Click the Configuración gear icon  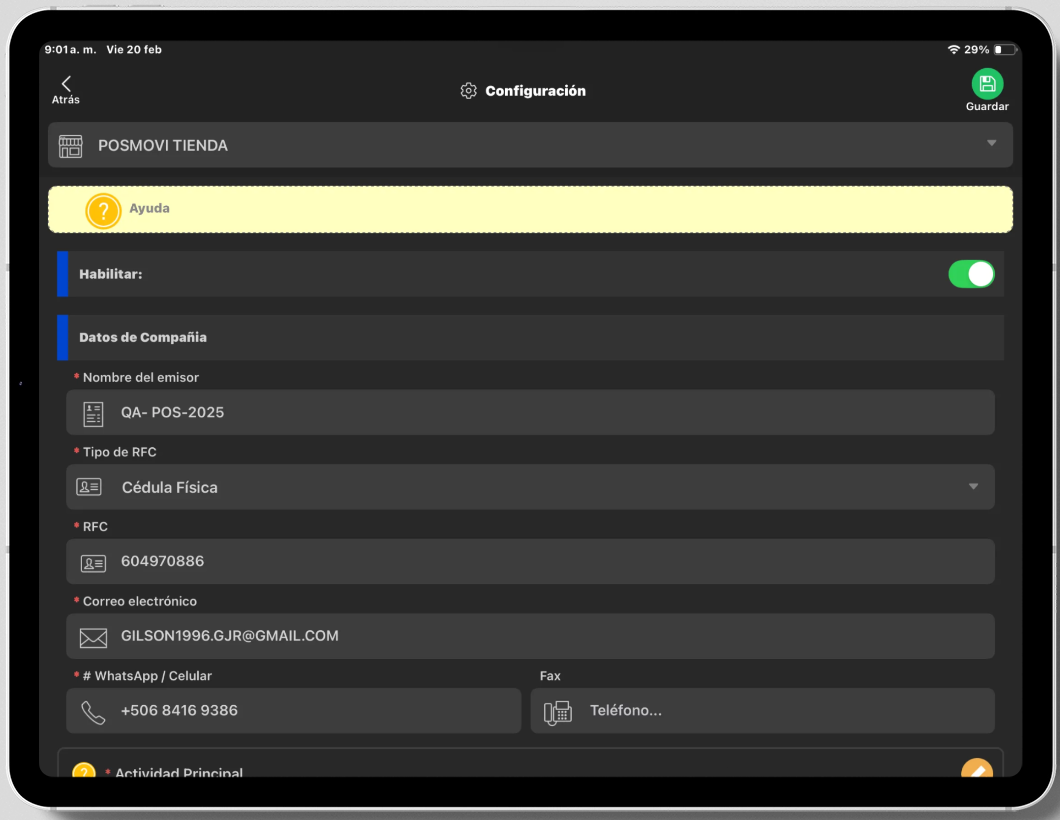(468, 91)
